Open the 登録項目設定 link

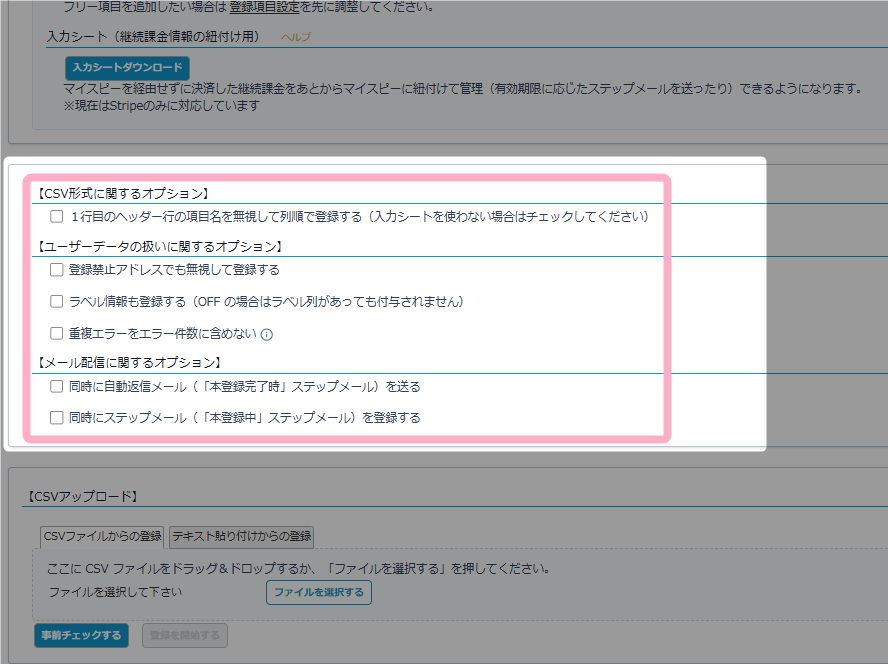point(265,7)
